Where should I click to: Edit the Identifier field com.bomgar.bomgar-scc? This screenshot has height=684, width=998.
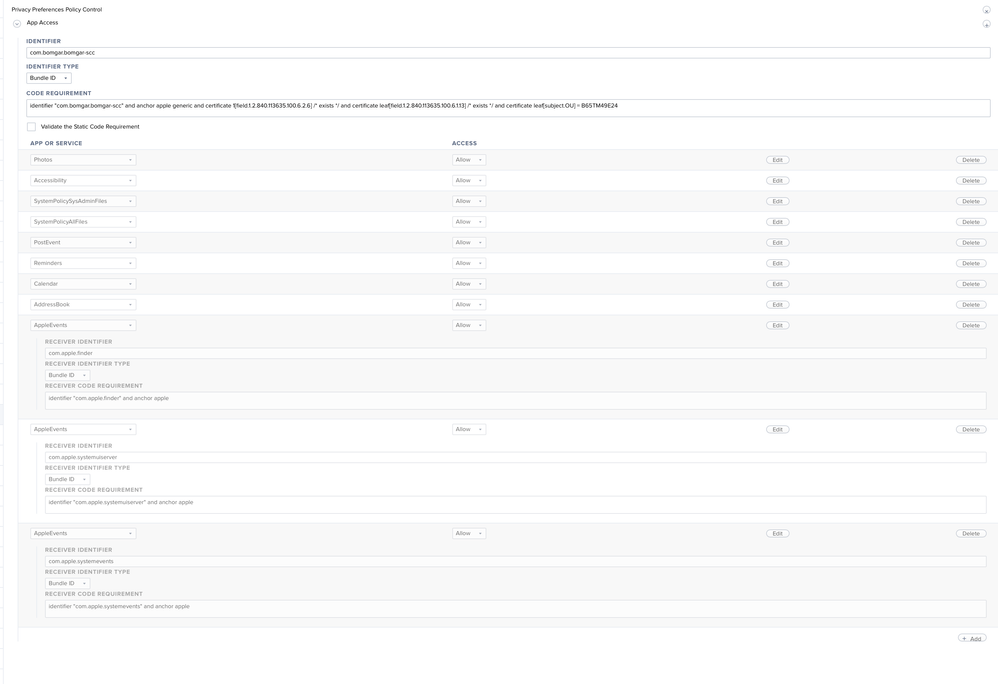pos(508,53)
